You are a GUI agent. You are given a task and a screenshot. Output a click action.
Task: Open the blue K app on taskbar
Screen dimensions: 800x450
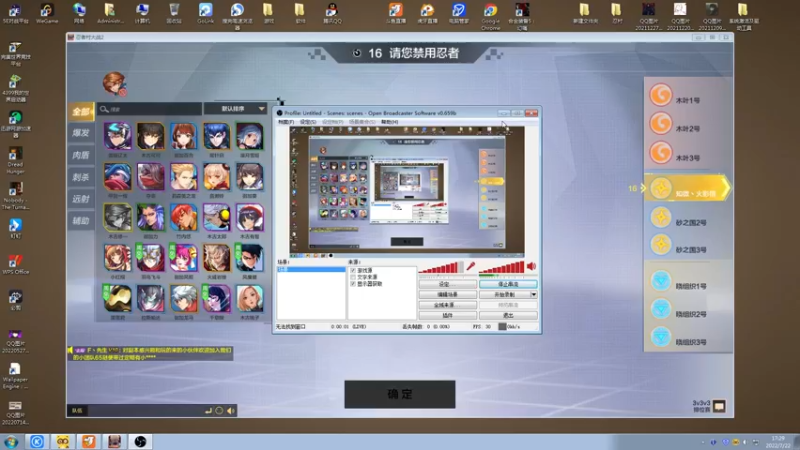point(37,441)
